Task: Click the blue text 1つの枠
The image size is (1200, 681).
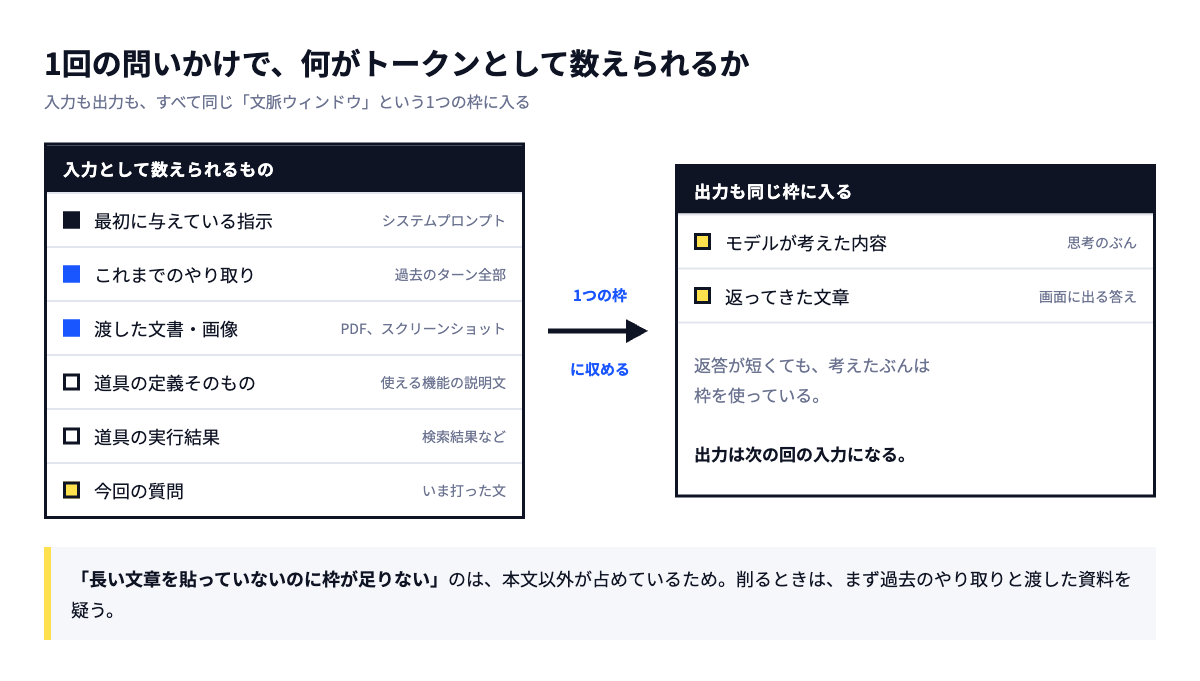Action: [x=600, y=296]
